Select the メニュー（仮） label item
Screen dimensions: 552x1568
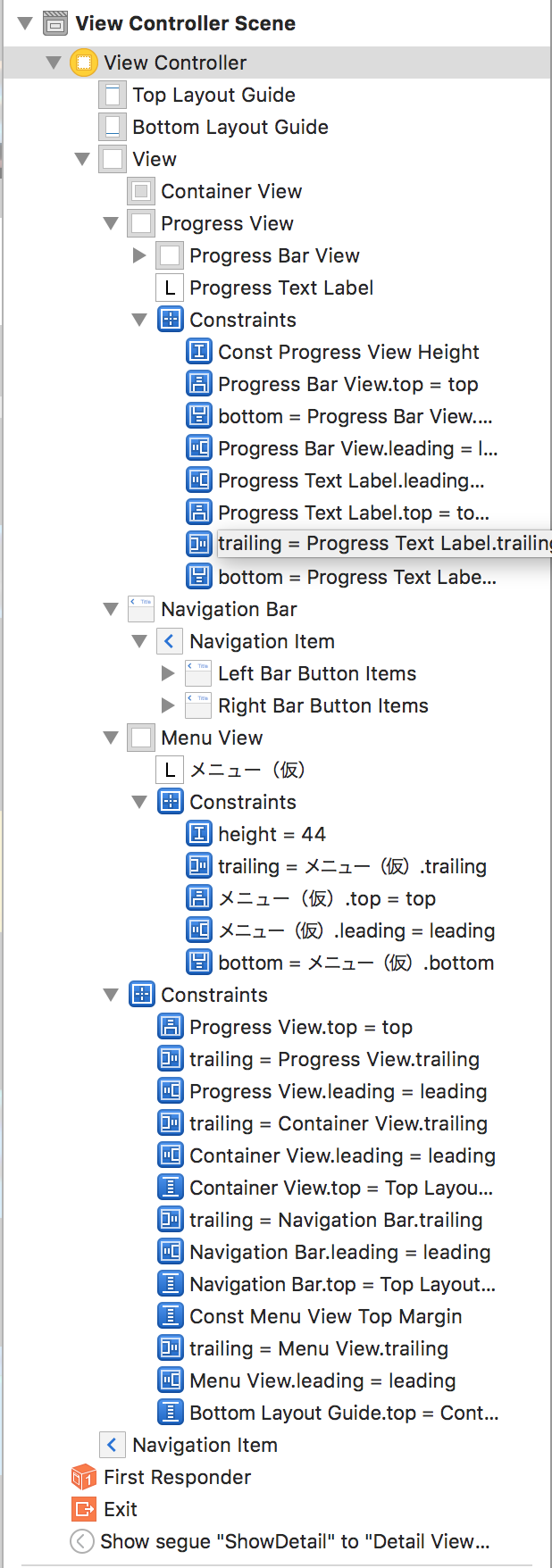coord(247,770)
